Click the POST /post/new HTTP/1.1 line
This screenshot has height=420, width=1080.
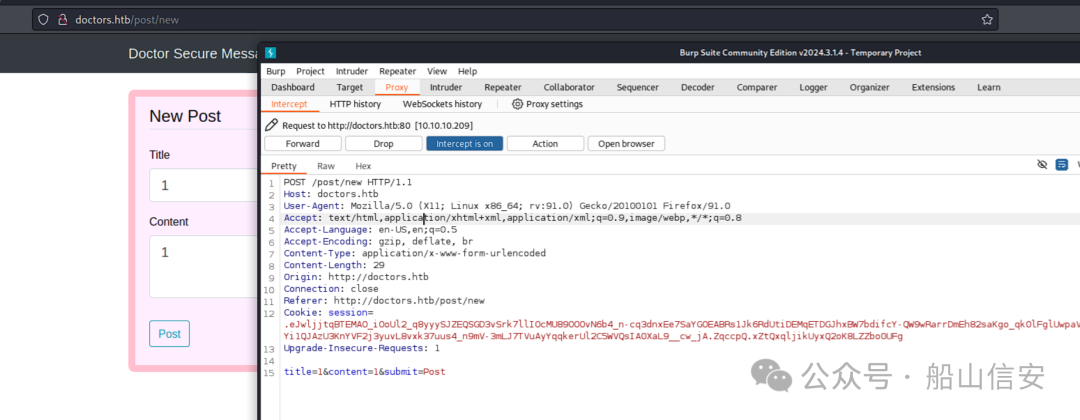point(348,182)
